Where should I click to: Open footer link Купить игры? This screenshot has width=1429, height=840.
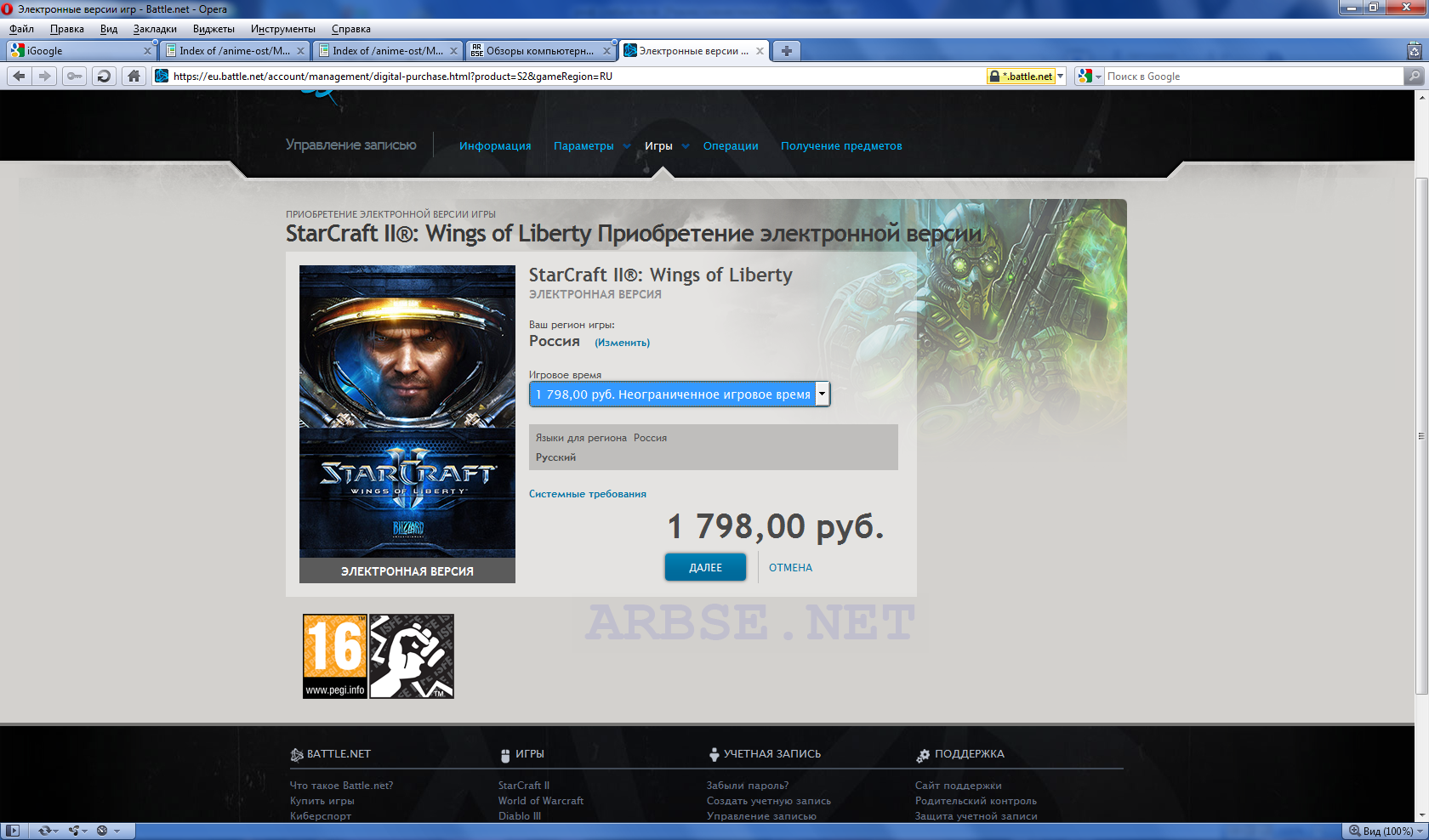point(322,801)
